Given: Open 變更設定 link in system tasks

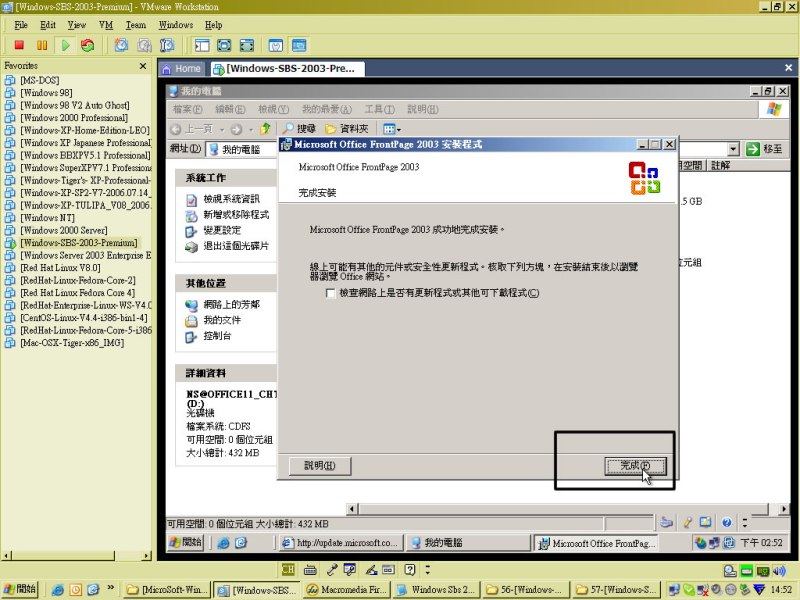Looking at the screenshot, I should coord(222,231).
